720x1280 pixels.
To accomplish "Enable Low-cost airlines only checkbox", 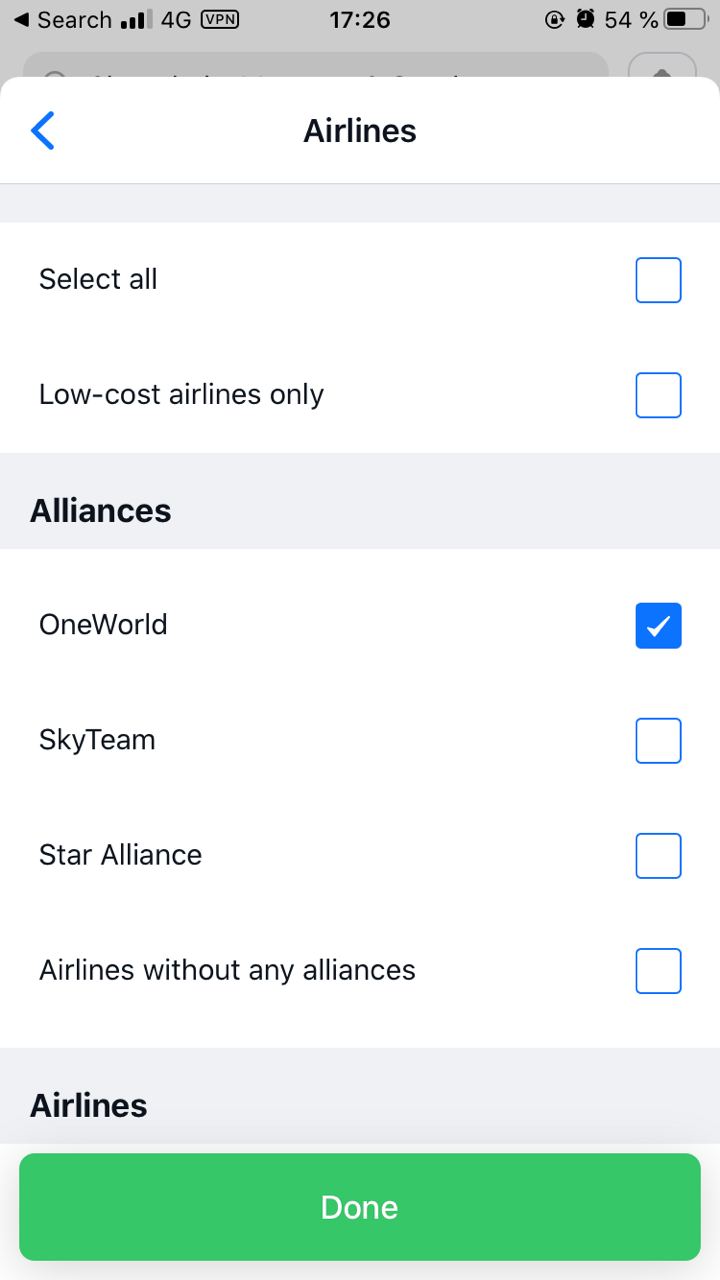I will [658, 395].
